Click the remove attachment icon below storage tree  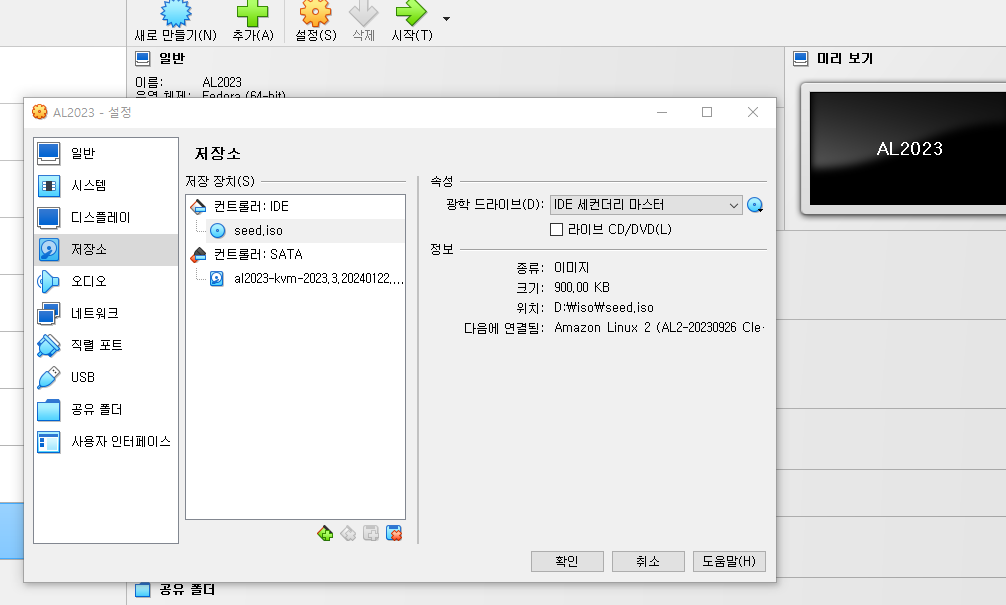point(394,534)
